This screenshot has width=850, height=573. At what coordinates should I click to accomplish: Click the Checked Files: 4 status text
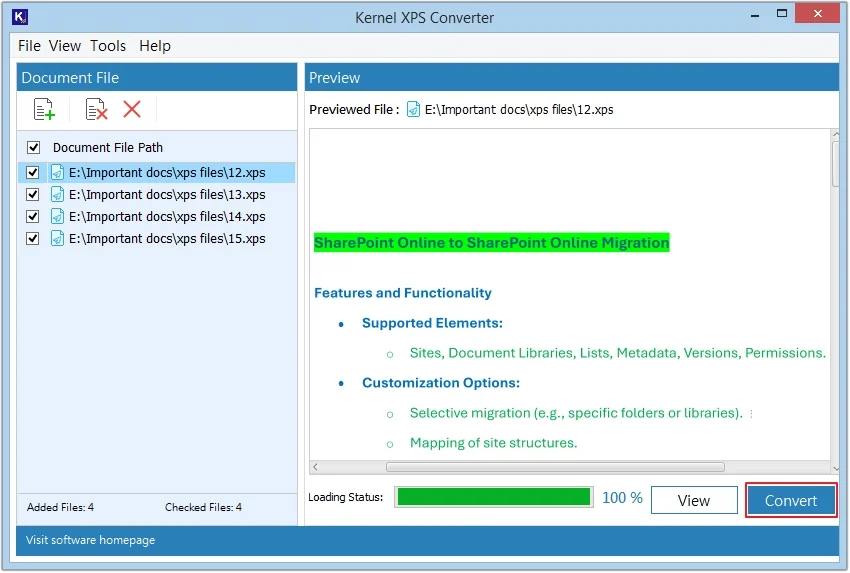coord(203,507)
